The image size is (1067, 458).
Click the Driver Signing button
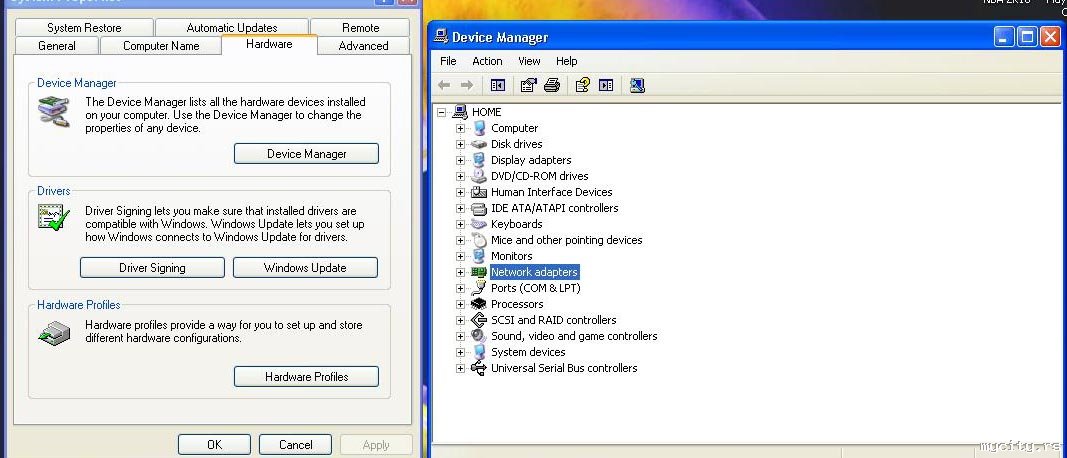152,267
